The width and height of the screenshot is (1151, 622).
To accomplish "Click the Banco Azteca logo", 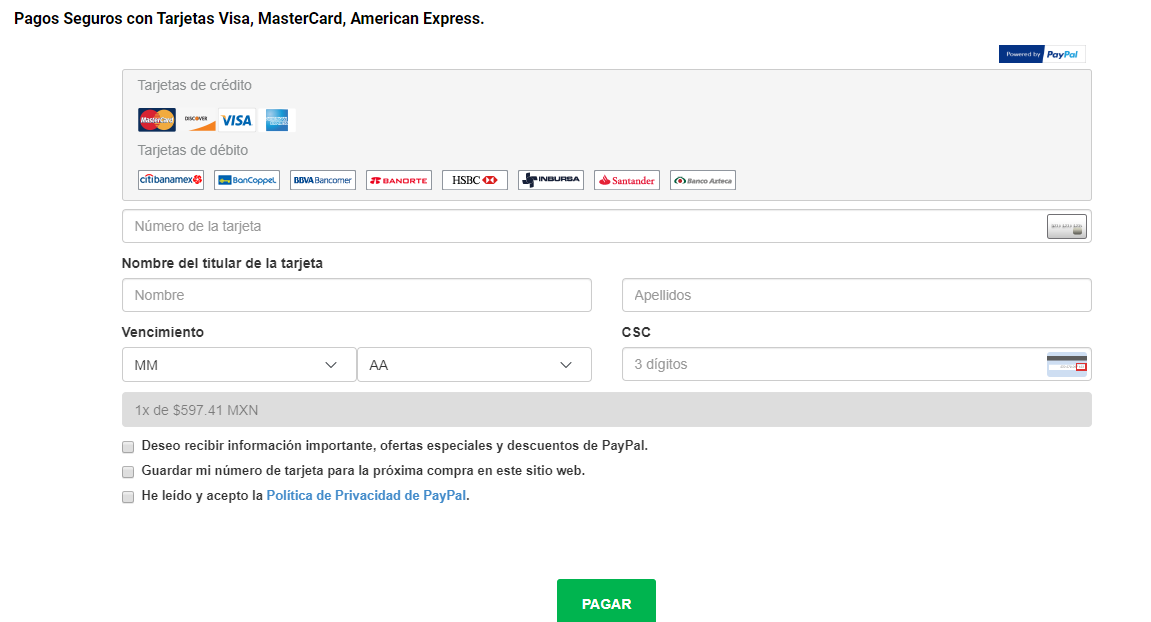I will tap(703, 180).
